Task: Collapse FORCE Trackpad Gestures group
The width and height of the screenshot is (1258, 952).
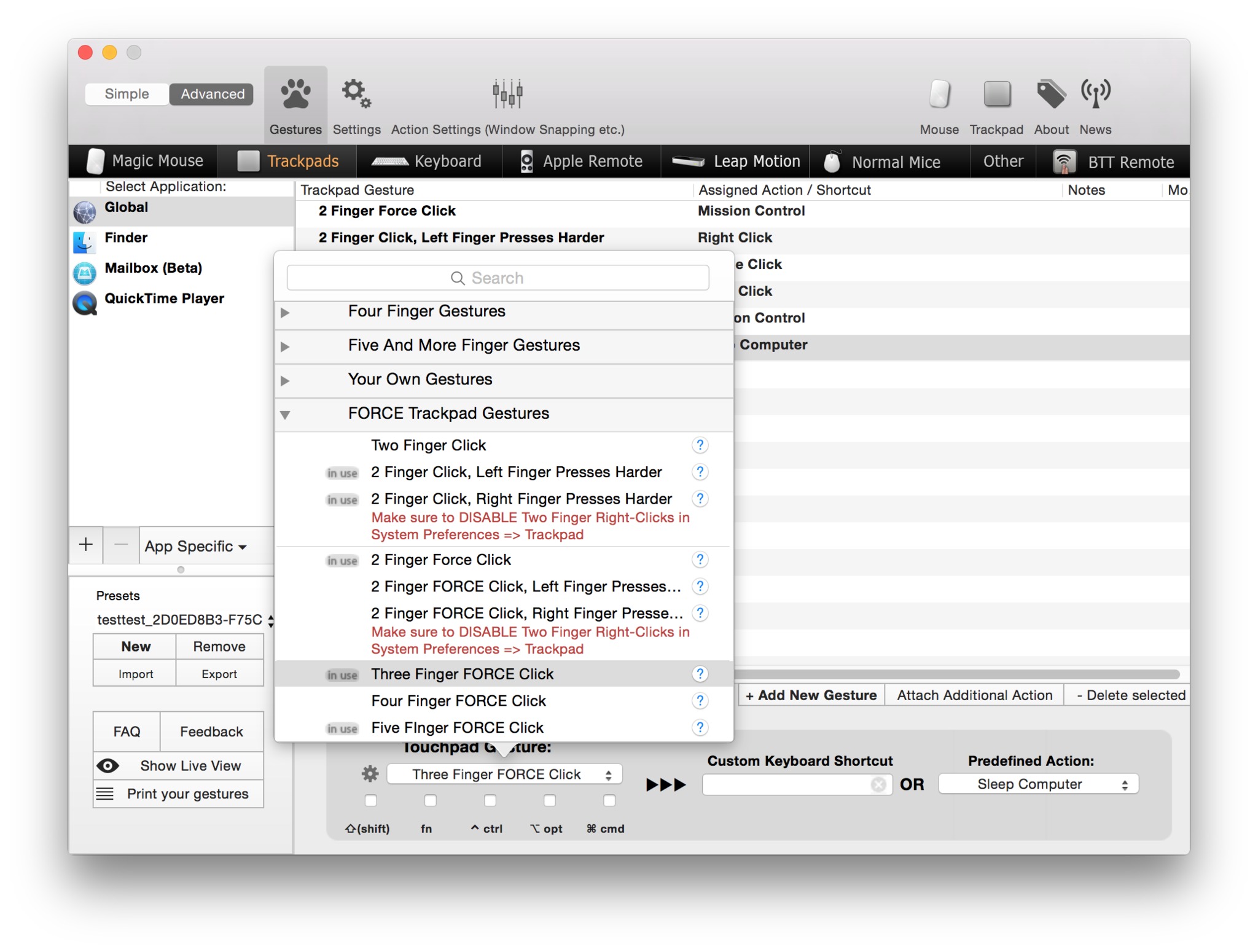Action: coord(285,415)
